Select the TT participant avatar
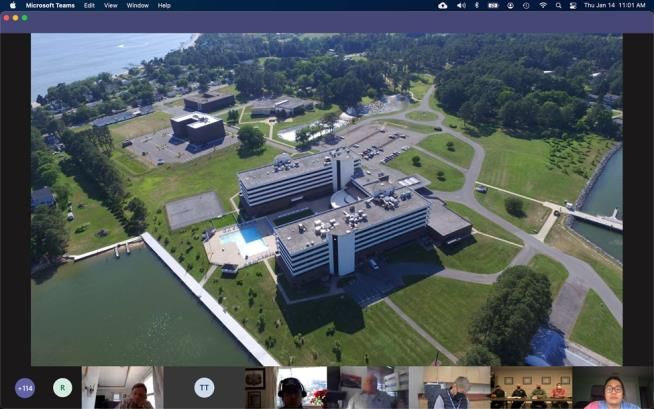This screenshot has width=654, height=409. [204, 388]
